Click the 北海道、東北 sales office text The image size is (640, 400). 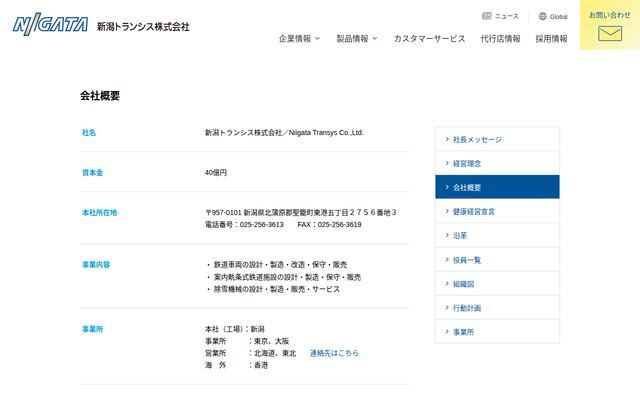[x=275, y=353]
